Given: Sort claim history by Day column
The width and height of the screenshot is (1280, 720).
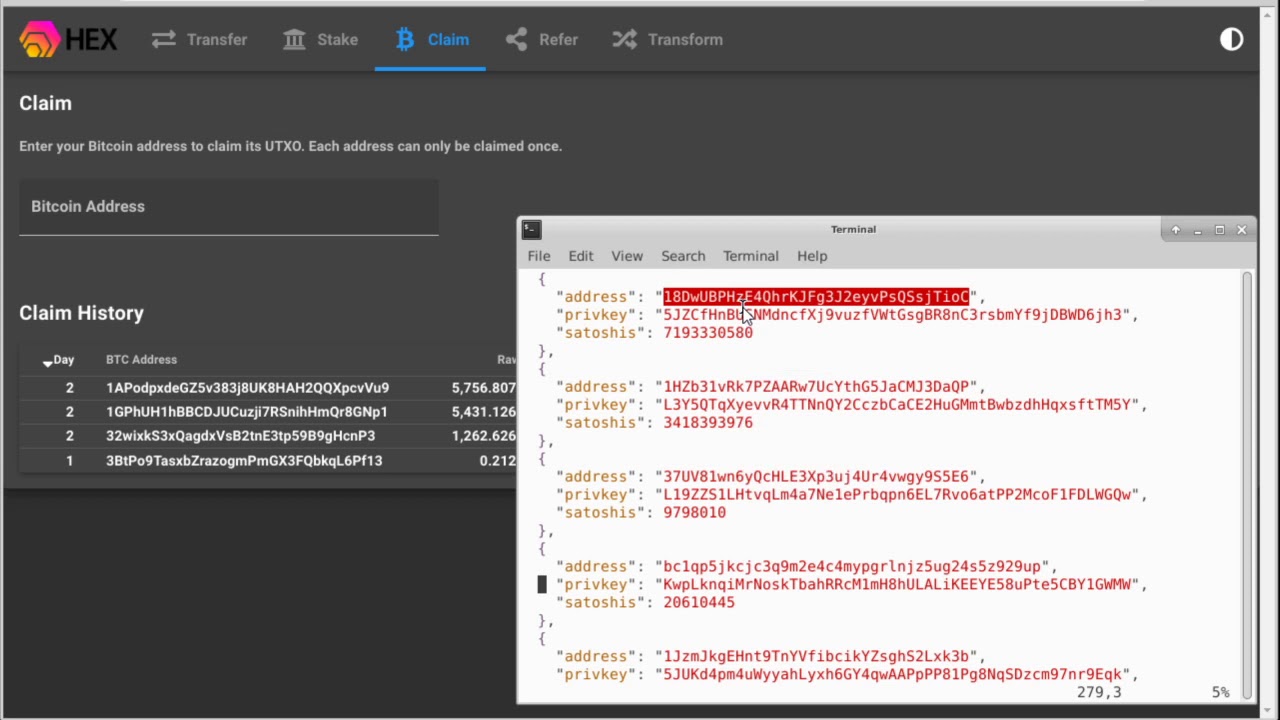Looking at the screenshot, I should click(x=59, y=360).
